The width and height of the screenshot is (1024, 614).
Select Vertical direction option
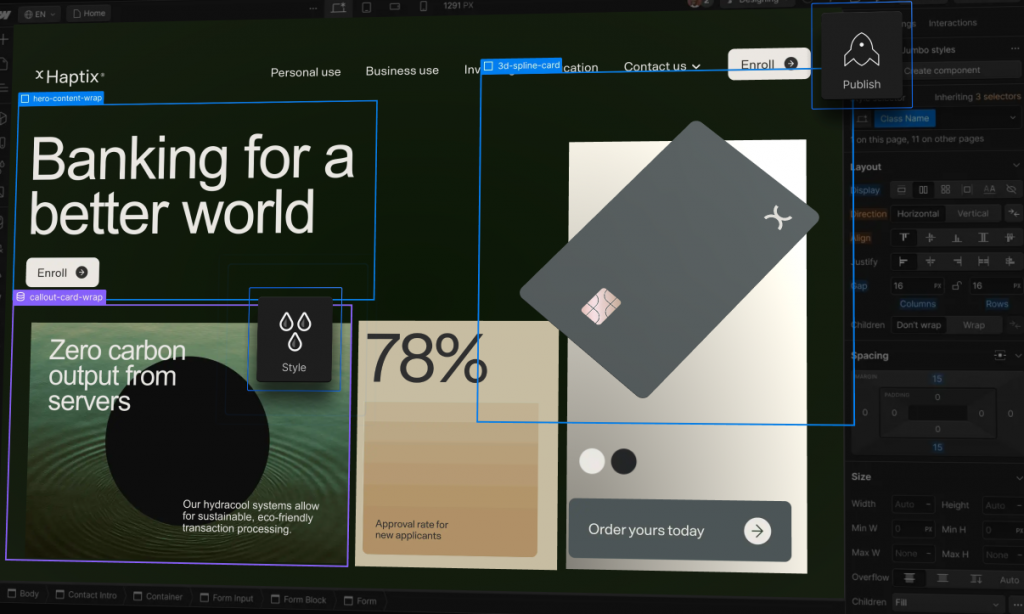[x=972, y=214]
